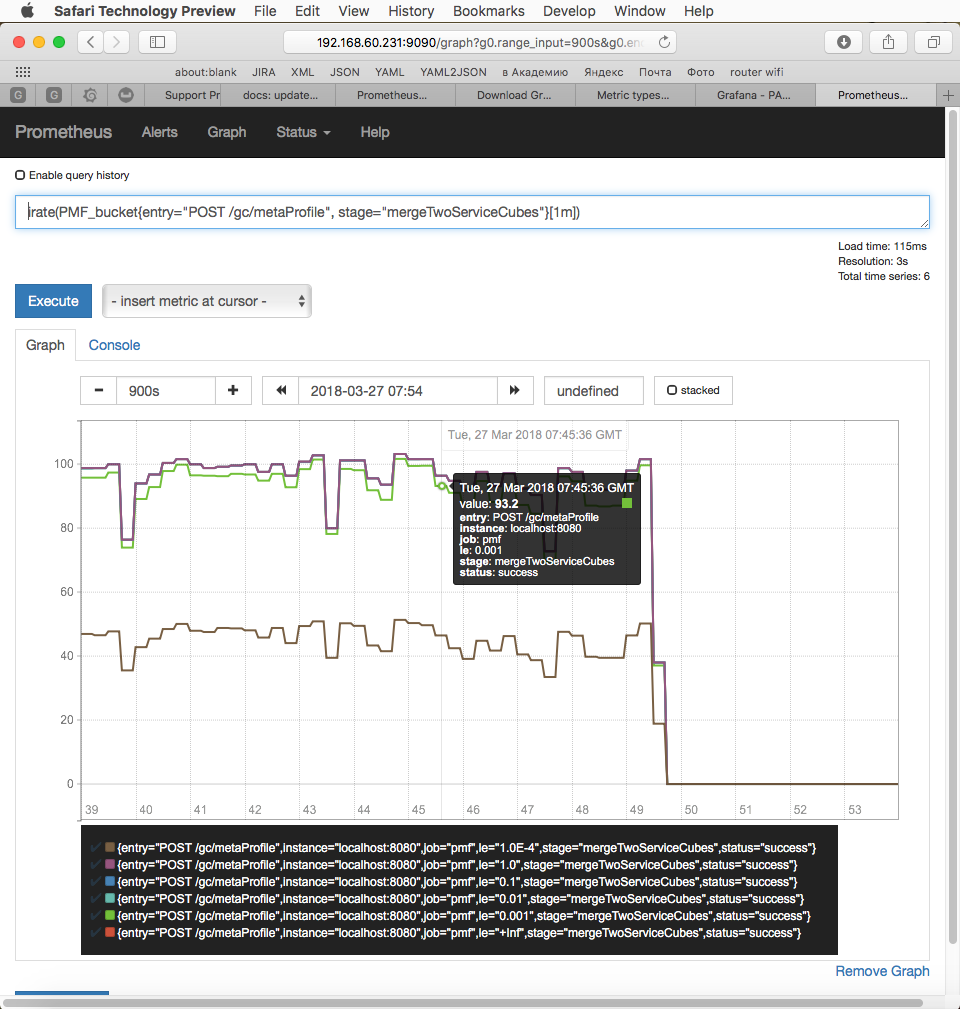The height and width of the screenshot is (1009, 960).
Task: Enable query history checkbox
Action: [x=20, y=175]
